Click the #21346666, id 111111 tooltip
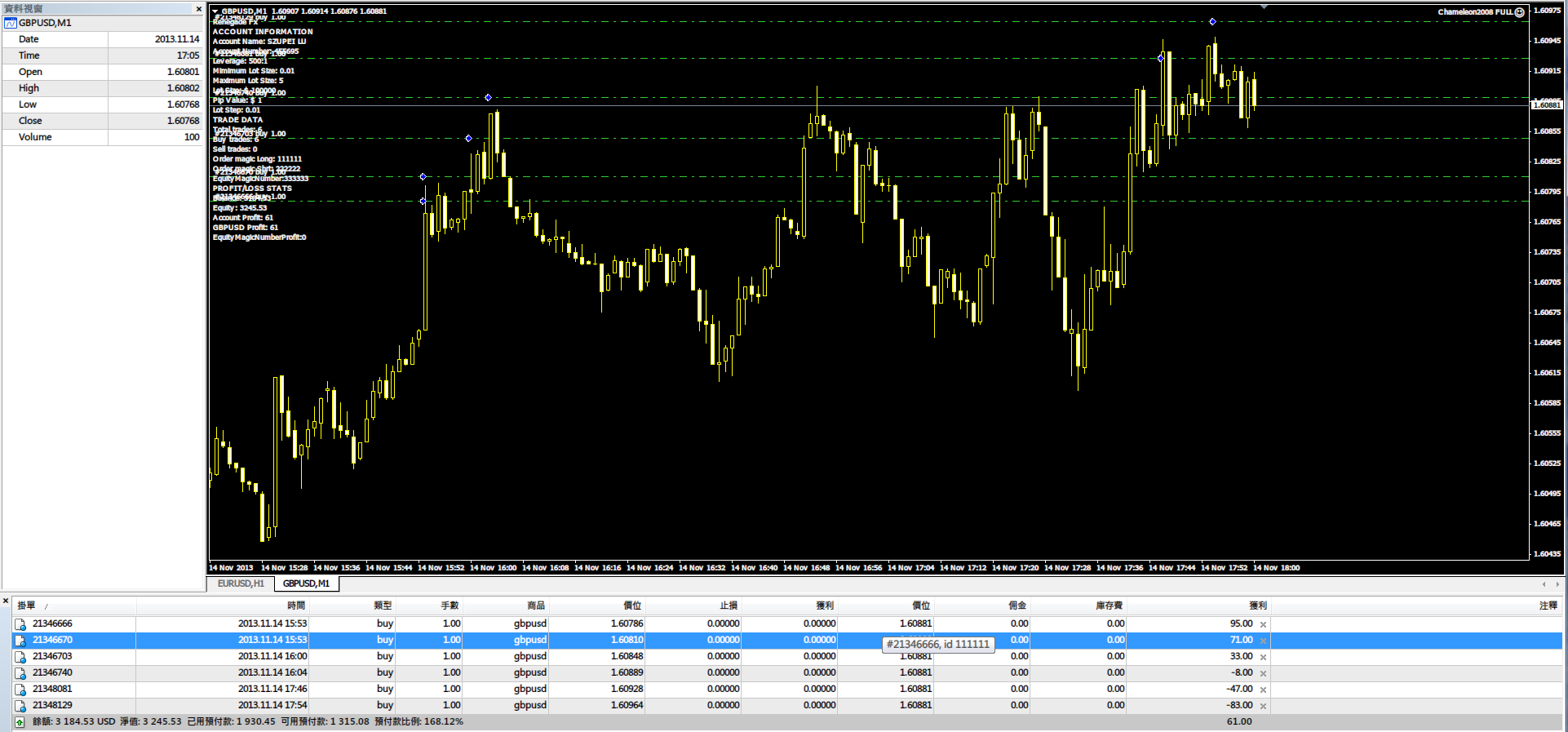The height and width of the screenshot is (732, 1568). [938, 645]
